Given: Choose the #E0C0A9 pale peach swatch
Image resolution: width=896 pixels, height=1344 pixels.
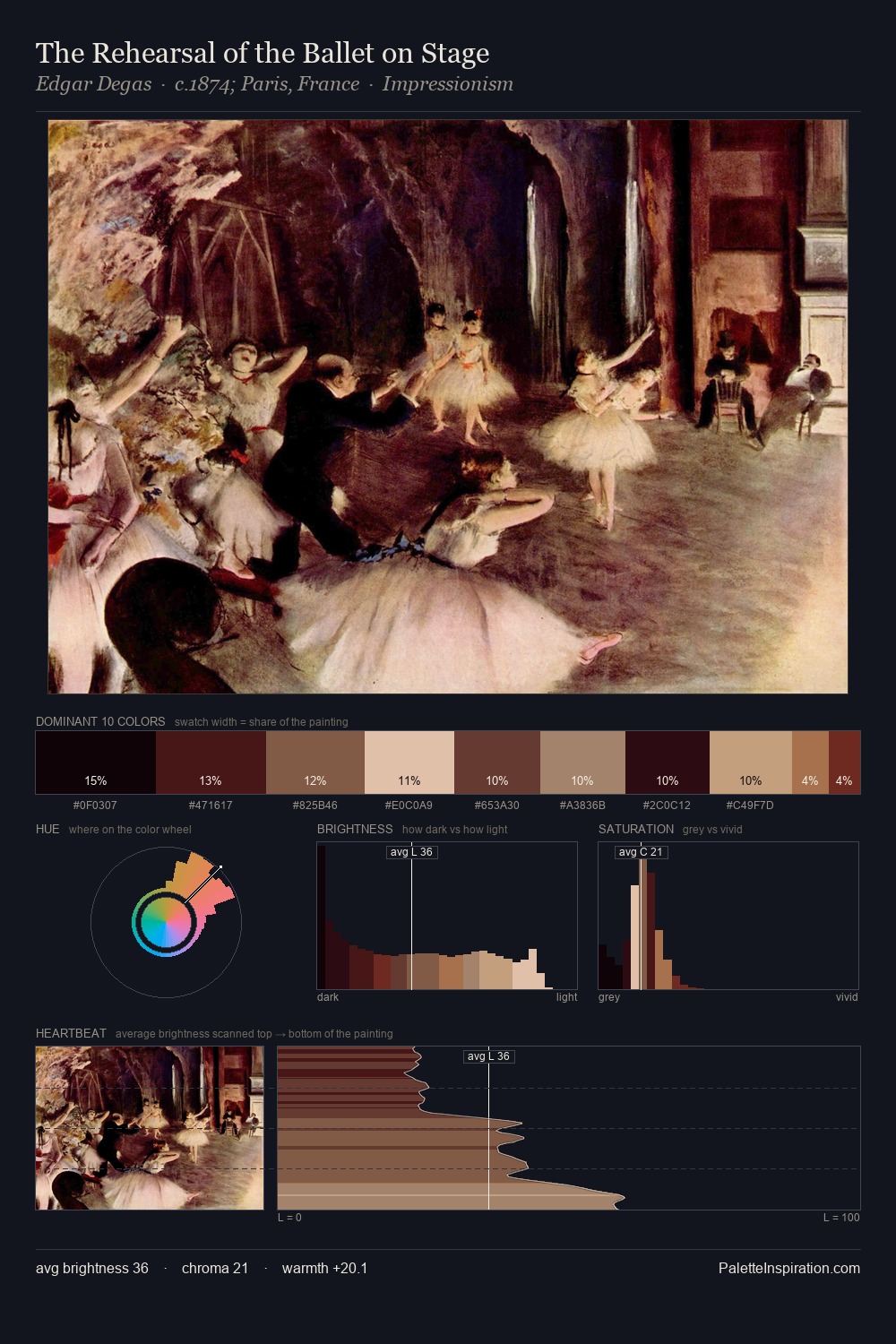Looking at the screenshot, I should (409, 762).
